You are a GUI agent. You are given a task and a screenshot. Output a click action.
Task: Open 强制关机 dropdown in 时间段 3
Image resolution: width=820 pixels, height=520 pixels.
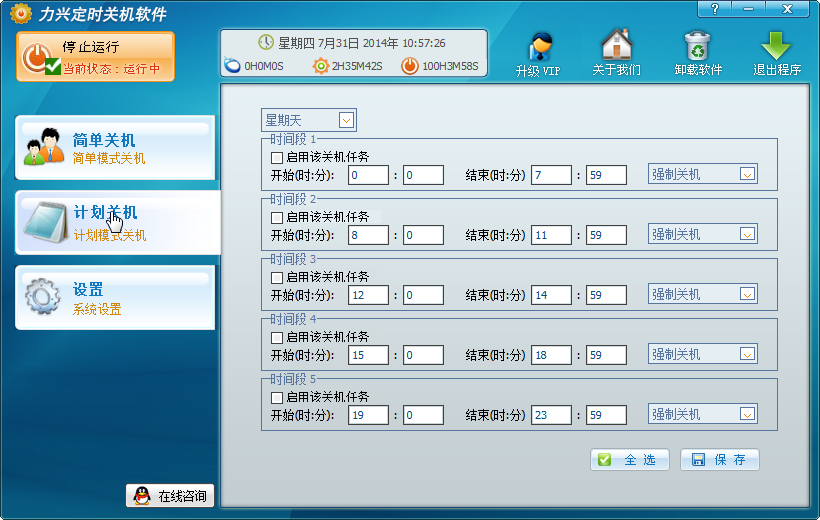coord(703,295)
